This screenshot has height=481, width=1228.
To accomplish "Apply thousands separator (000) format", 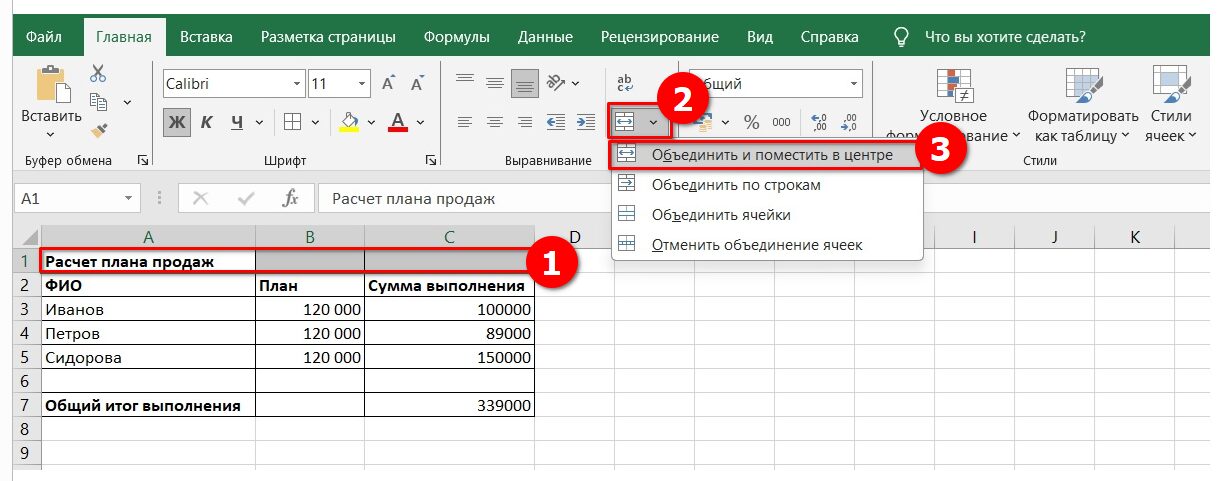I will click(781, 123).
